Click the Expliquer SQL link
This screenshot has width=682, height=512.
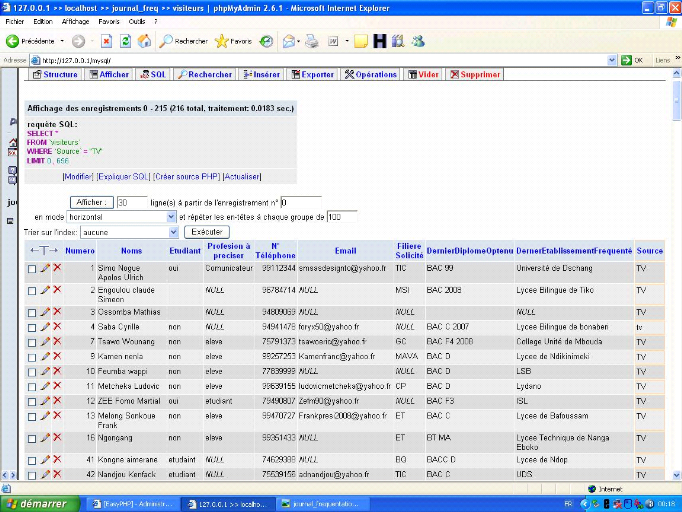point(124,176)
